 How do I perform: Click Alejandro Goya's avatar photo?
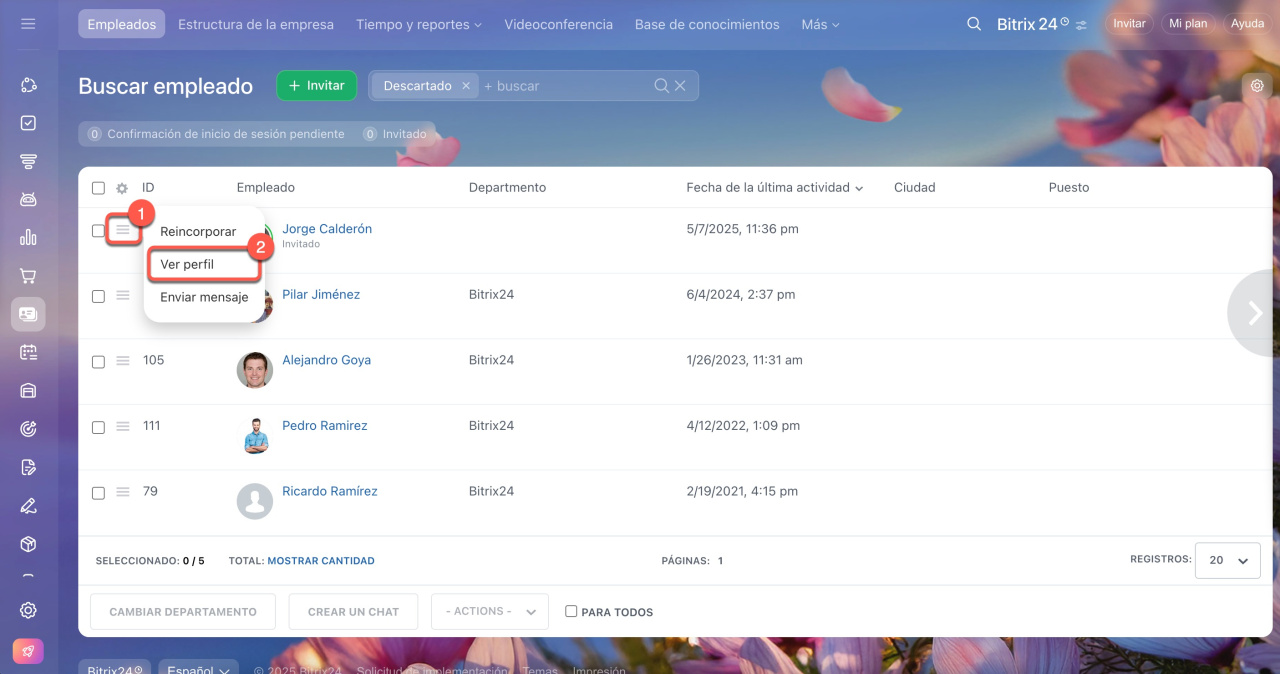(x=255, y=370)
